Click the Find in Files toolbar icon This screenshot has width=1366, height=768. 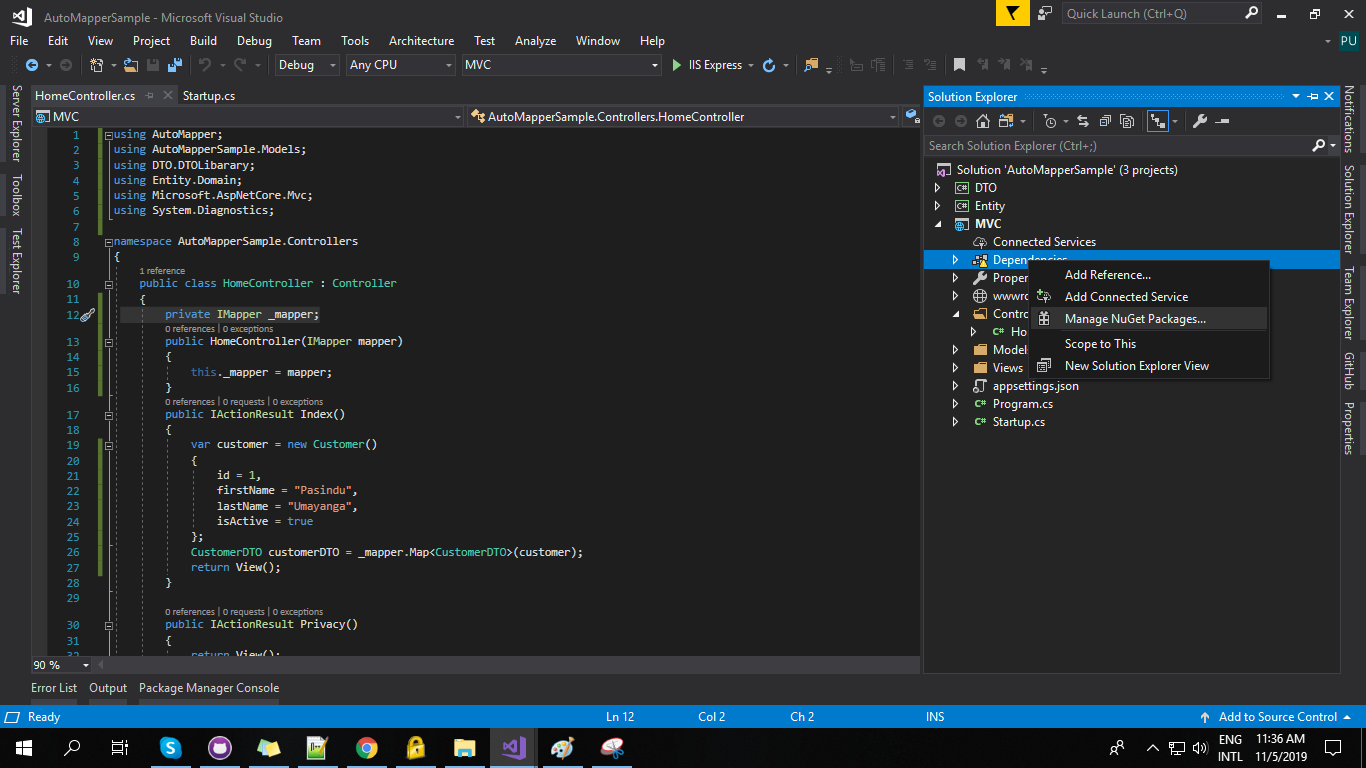[x=811, y=65]
